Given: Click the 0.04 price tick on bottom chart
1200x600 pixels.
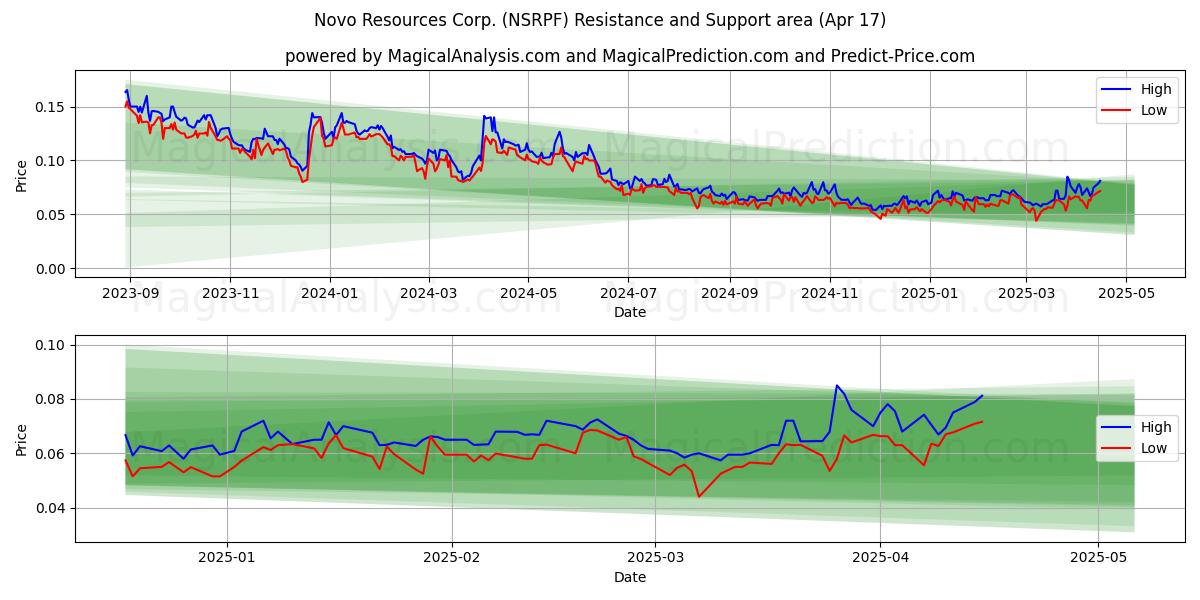Looking at the screenshot, I should (52, 508).
